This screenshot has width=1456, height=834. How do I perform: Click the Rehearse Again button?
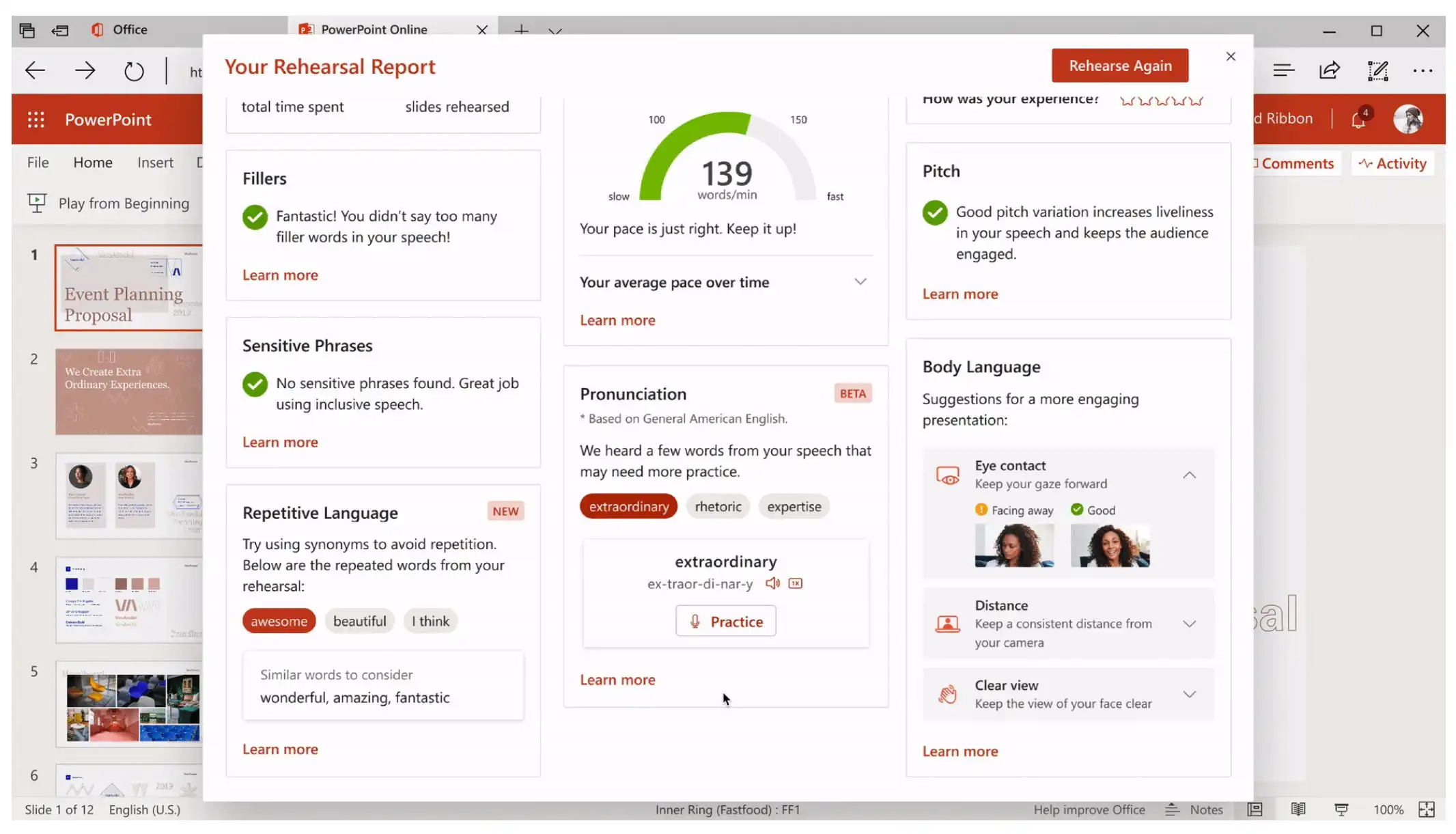click(x=1120, y=65)
